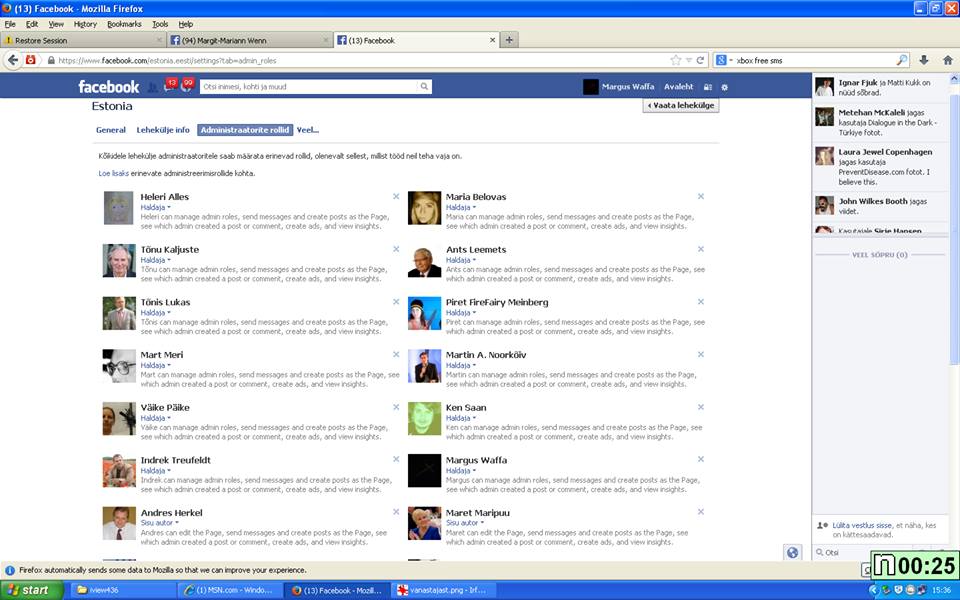Remove admin Ants Leemets with X
Viewport: 960px width, 600px height.
tap(701, 249)
